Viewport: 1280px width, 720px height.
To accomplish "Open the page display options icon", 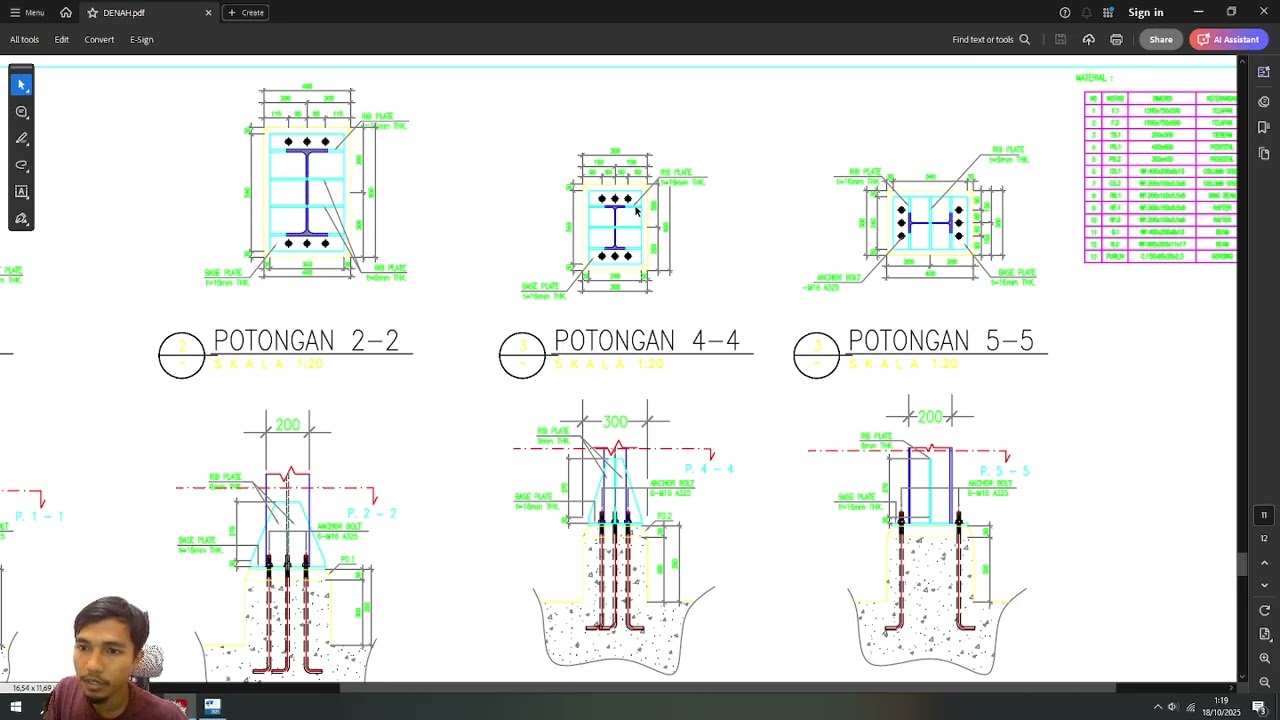I will 1264,635.
